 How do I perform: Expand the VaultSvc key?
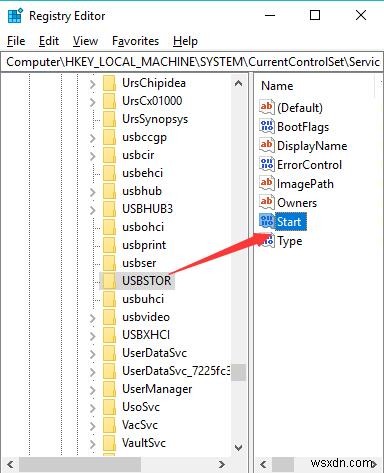93,444
